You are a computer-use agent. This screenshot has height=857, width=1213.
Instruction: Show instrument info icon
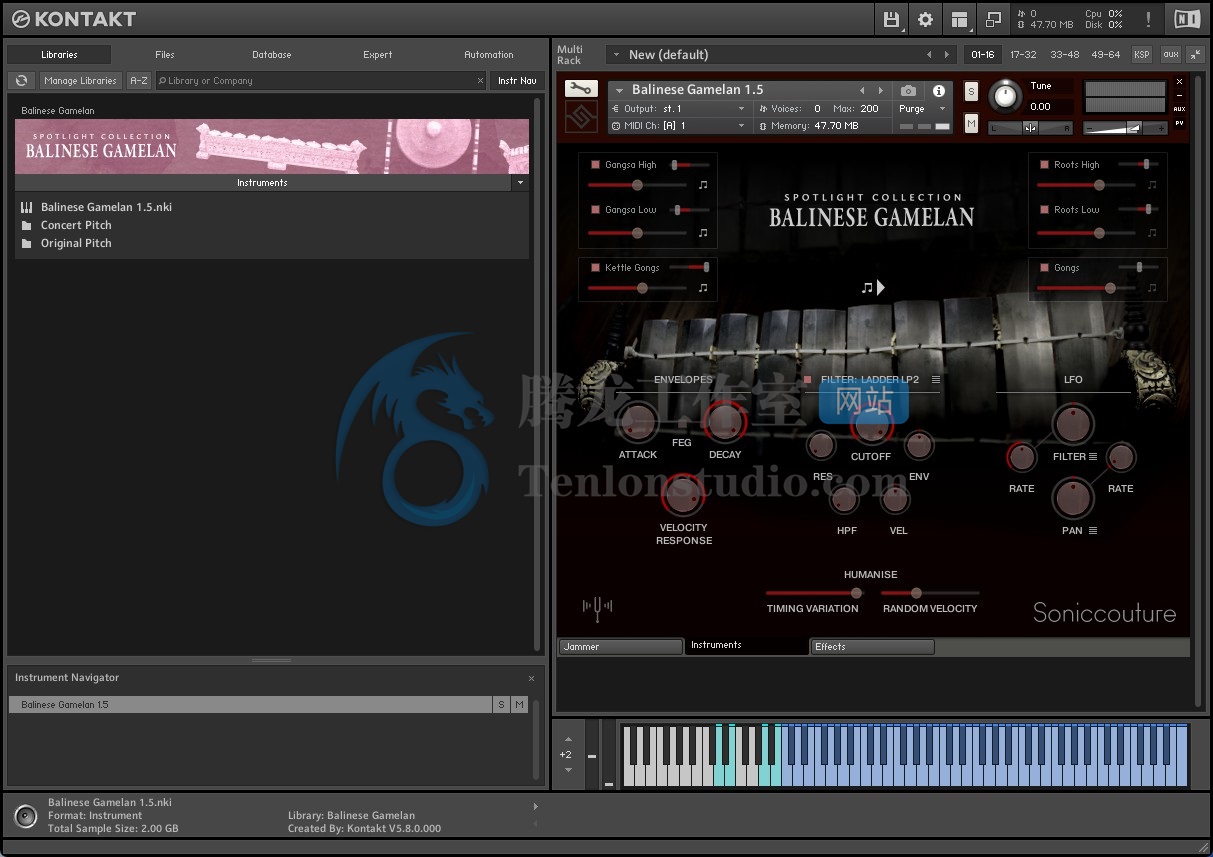tap(938, 90)
